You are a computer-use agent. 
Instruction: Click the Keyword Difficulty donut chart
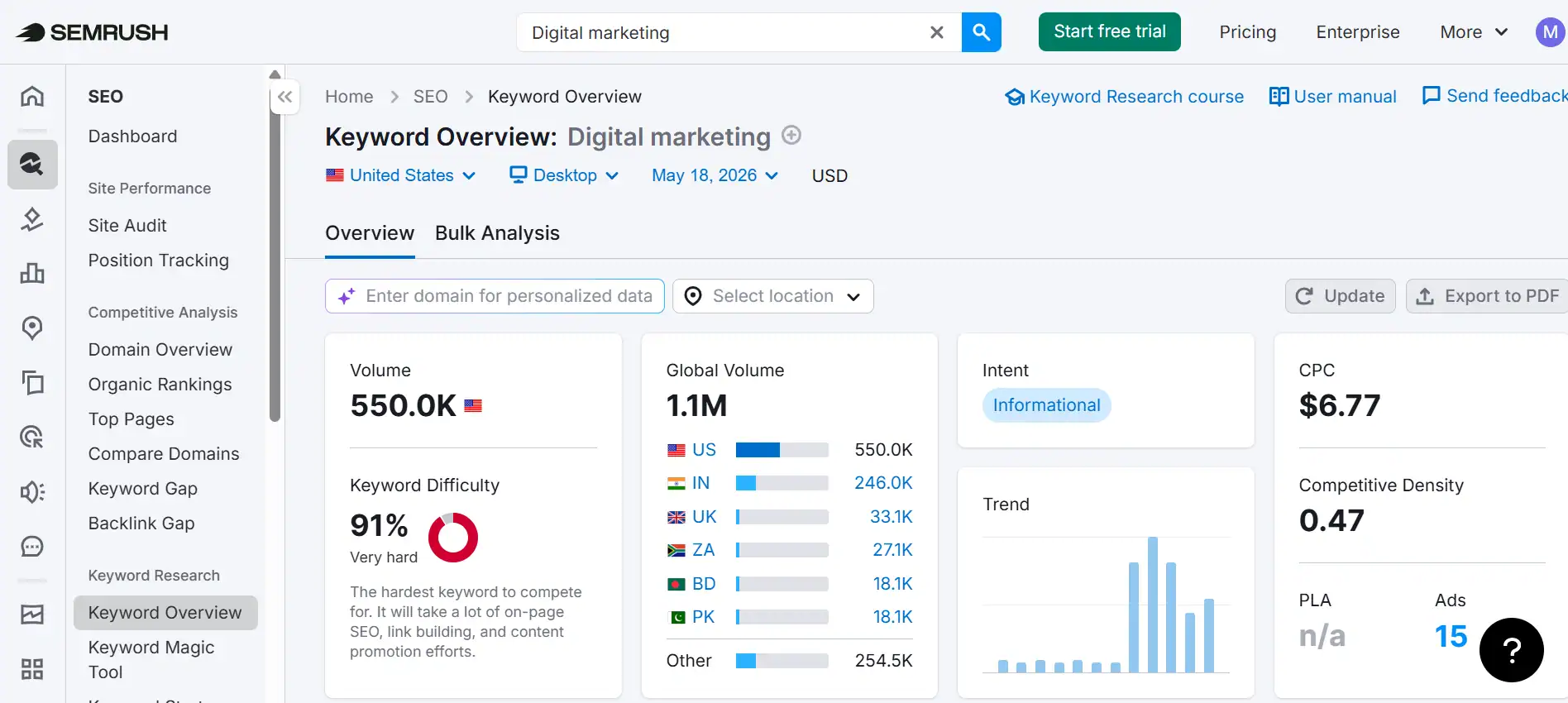pyautogui.click(x=453, y=538)
